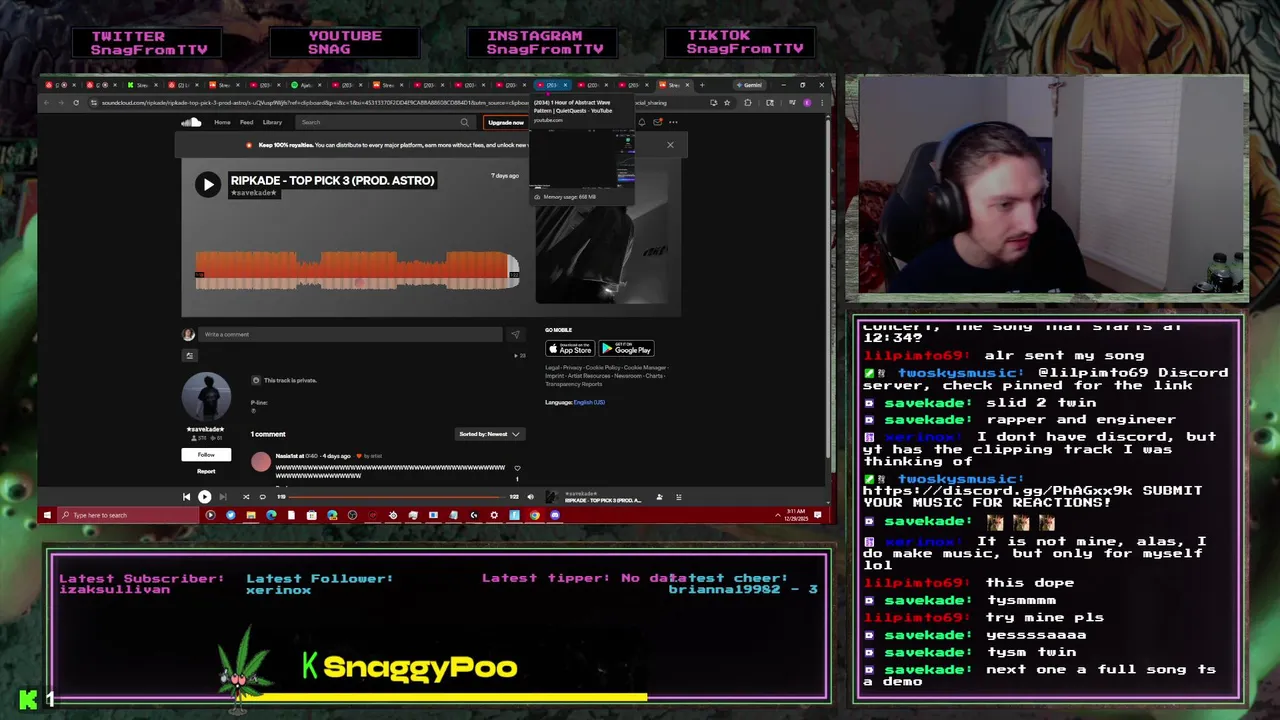Viewport: 1280px width, 720px height.
Task: Open Microsoft Edge from the taskbar
Action: pyautogui.click(x=271, y=515)
